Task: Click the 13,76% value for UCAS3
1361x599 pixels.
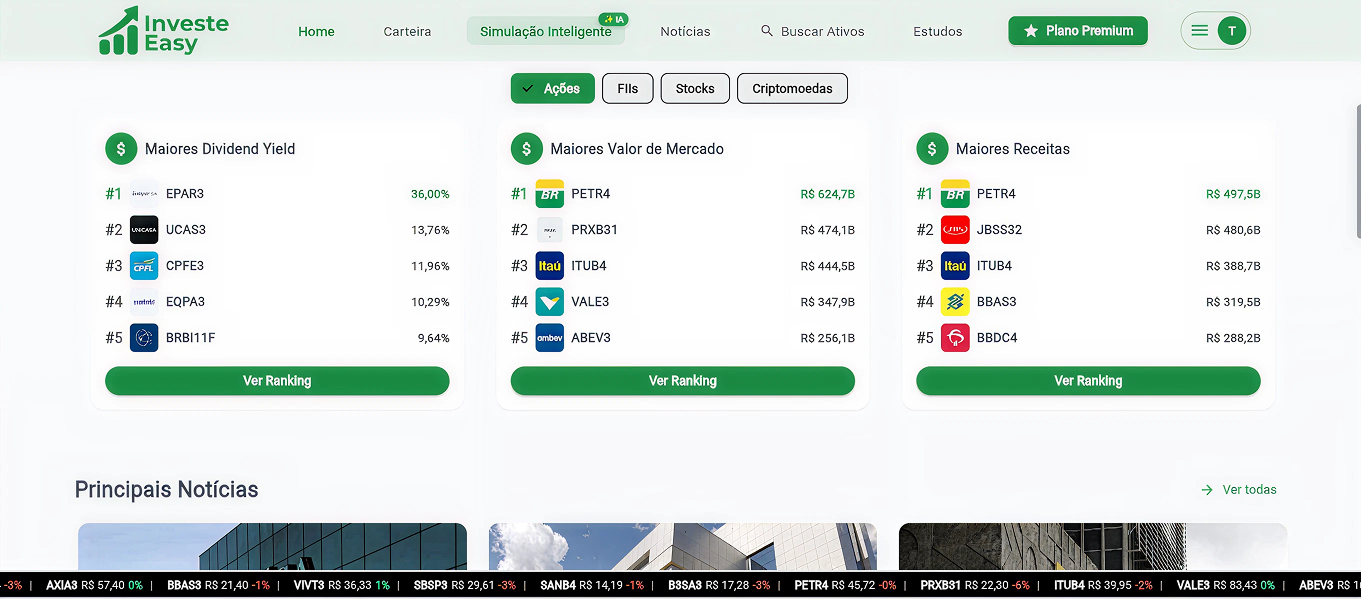Action: point(430,230)
